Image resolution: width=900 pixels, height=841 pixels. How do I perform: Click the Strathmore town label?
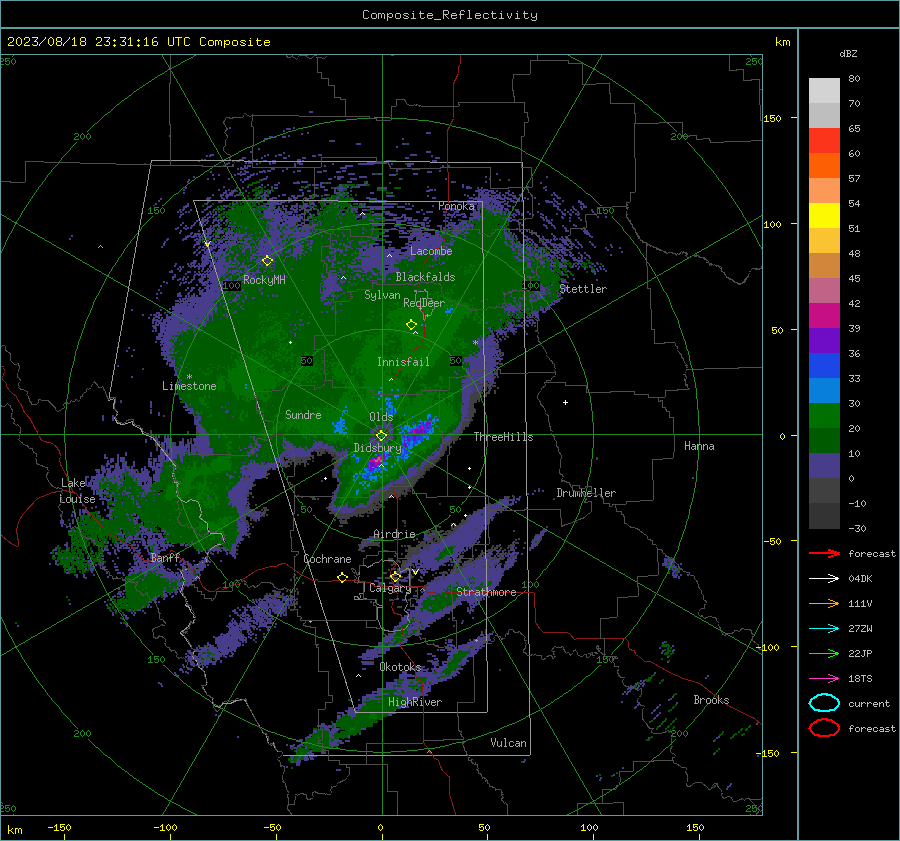[486, 592]
